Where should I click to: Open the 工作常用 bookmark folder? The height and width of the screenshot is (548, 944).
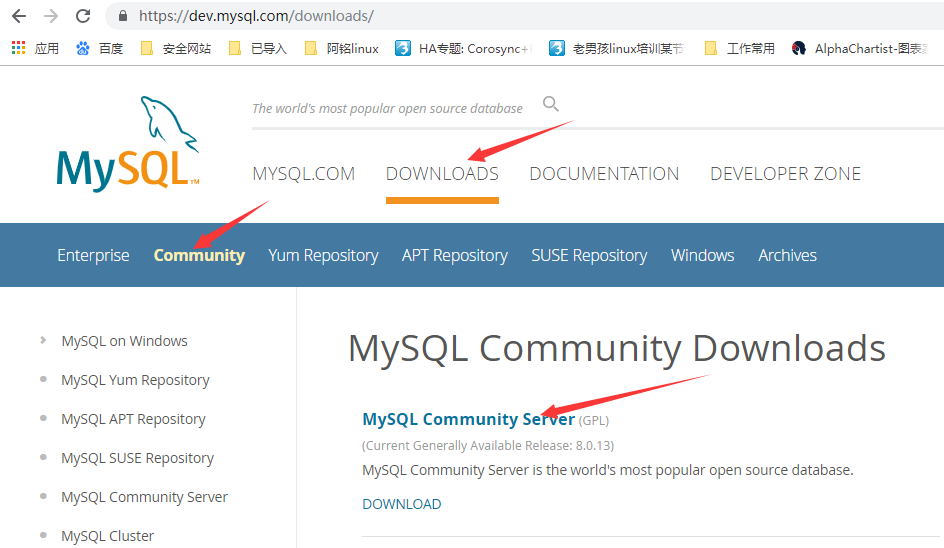[739, 48]
